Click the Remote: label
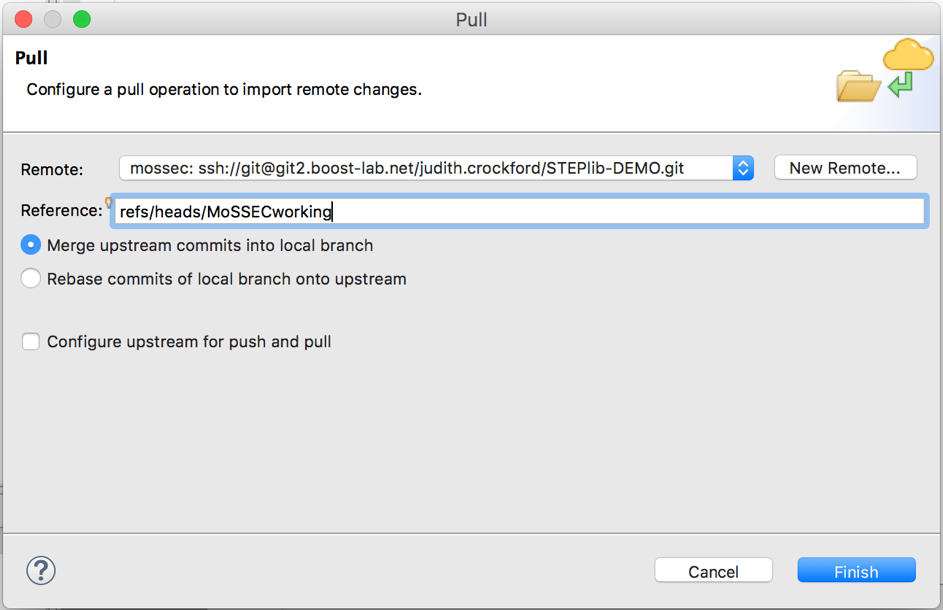Viewport: 943px width, 610px height. tap(52, 170)
